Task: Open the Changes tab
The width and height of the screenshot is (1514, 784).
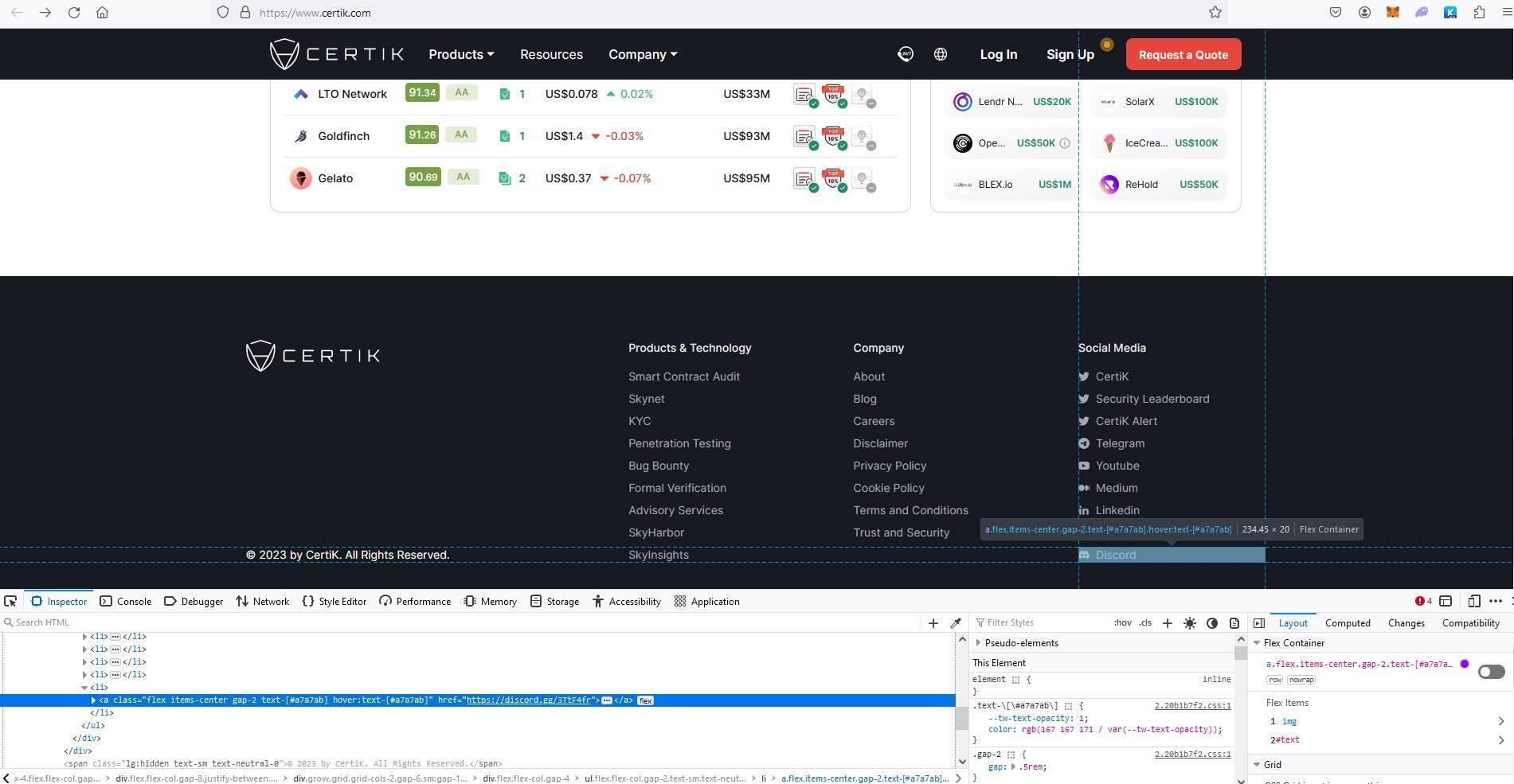Action: tap(1406, 623)
